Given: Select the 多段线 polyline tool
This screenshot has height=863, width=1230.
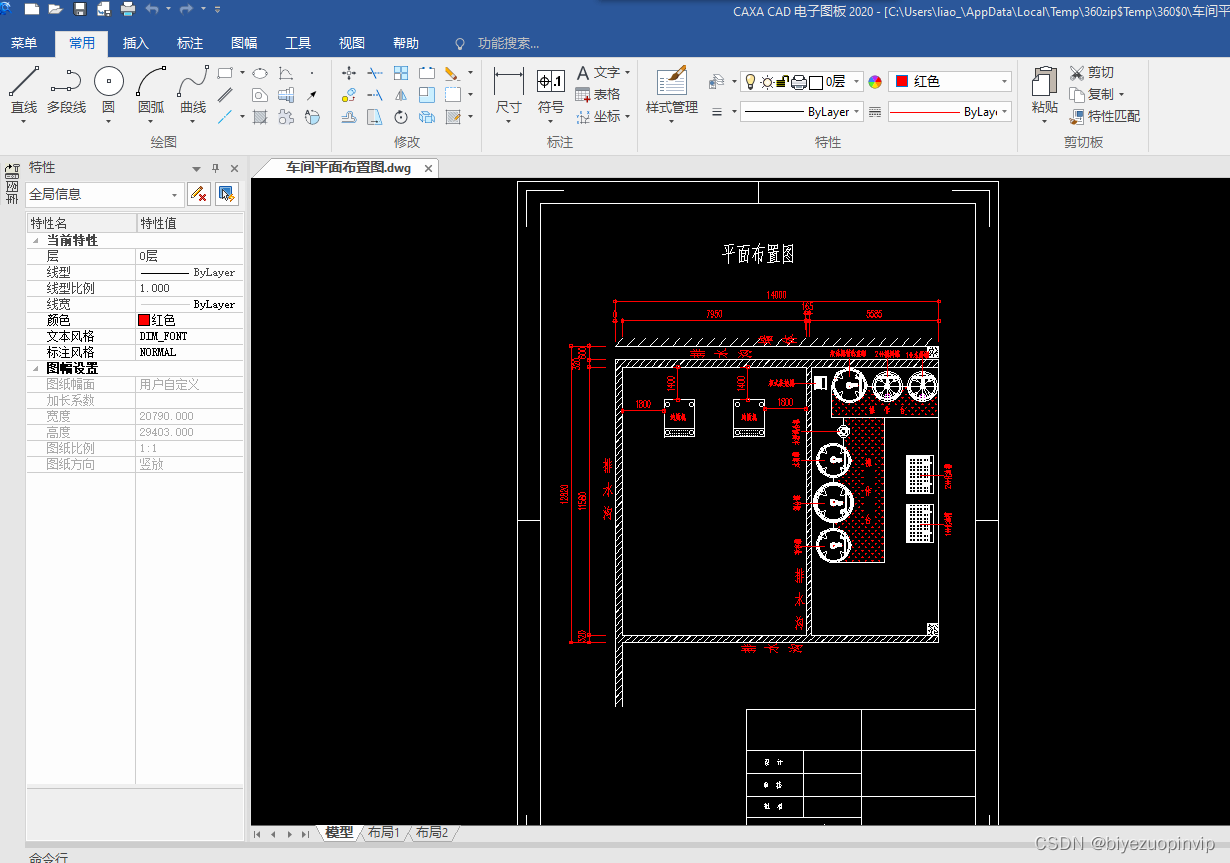Looking at the screenshot, I should (x=66, y=91).
